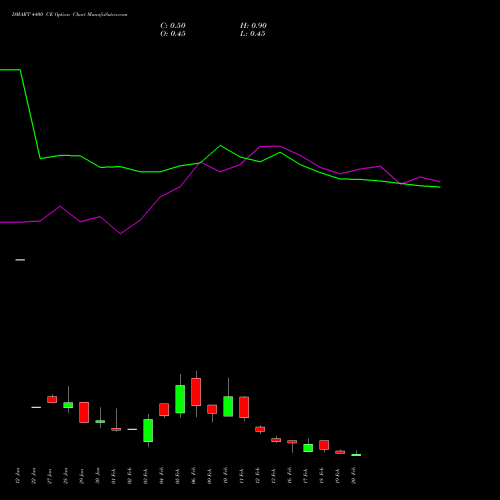The width and height of the screenshot is (500, 500).
Task: Select the low value L: 0.45
Action: click(253, 34)
